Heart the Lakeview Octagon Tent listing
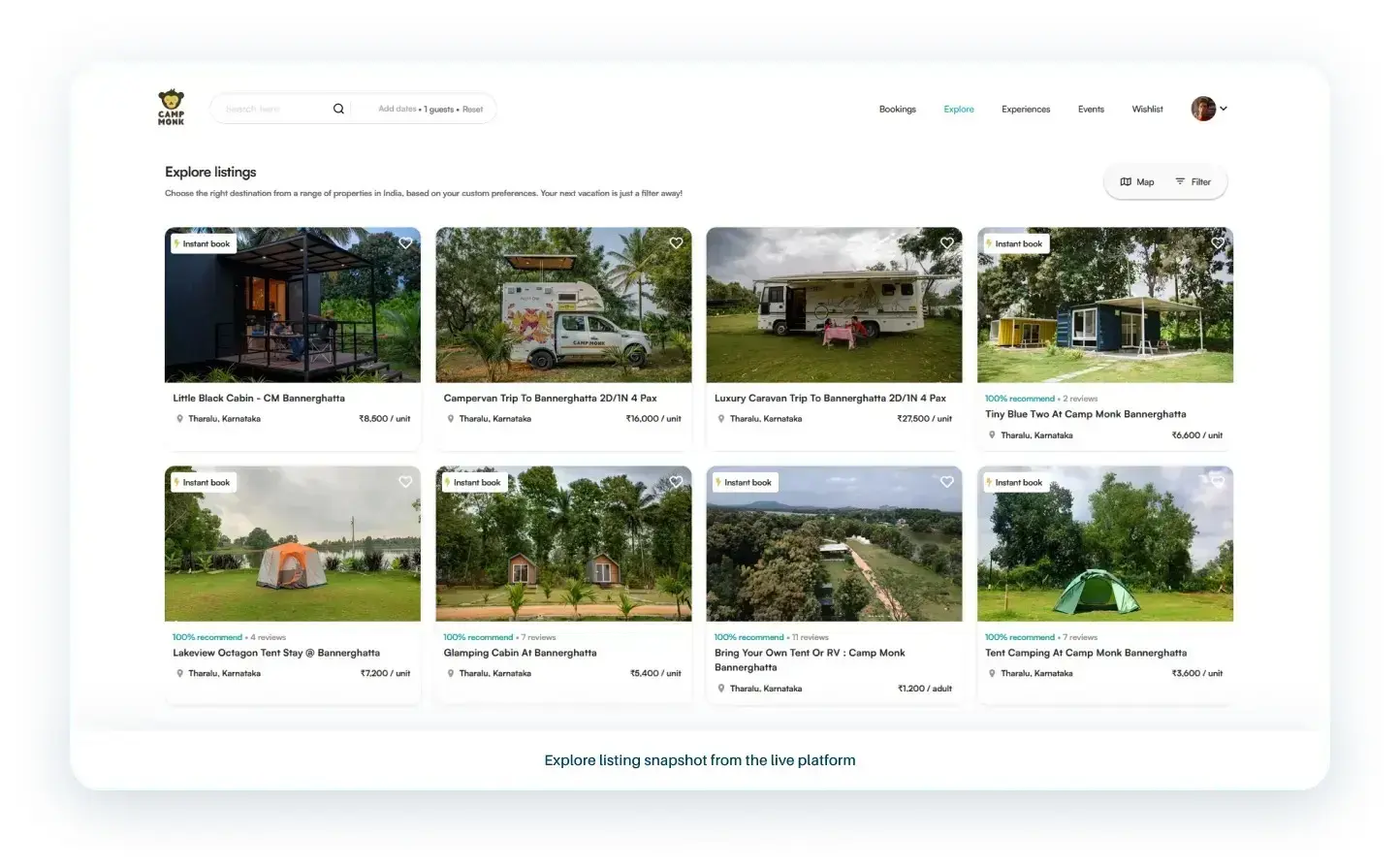Viewport: 1400px width, 868px height. (x=405, y=482)
